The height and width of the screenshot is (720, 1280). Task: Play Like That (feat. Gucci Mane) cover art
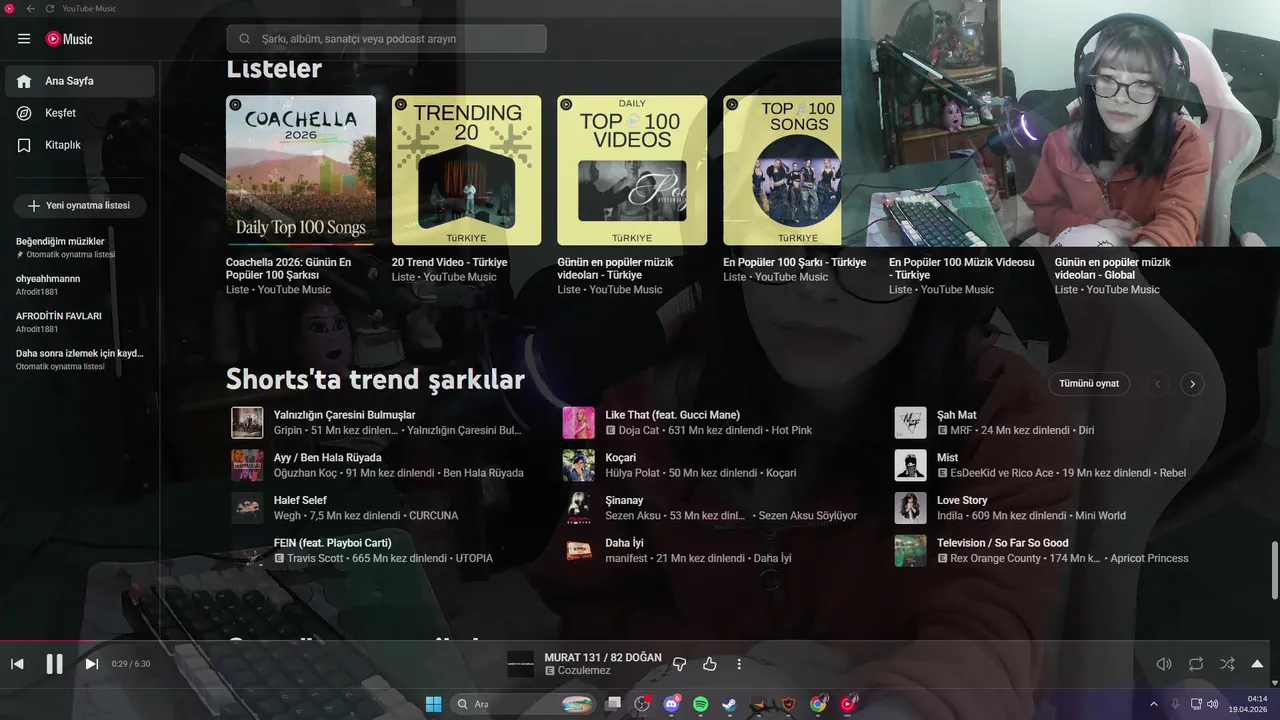coord(579,422)
